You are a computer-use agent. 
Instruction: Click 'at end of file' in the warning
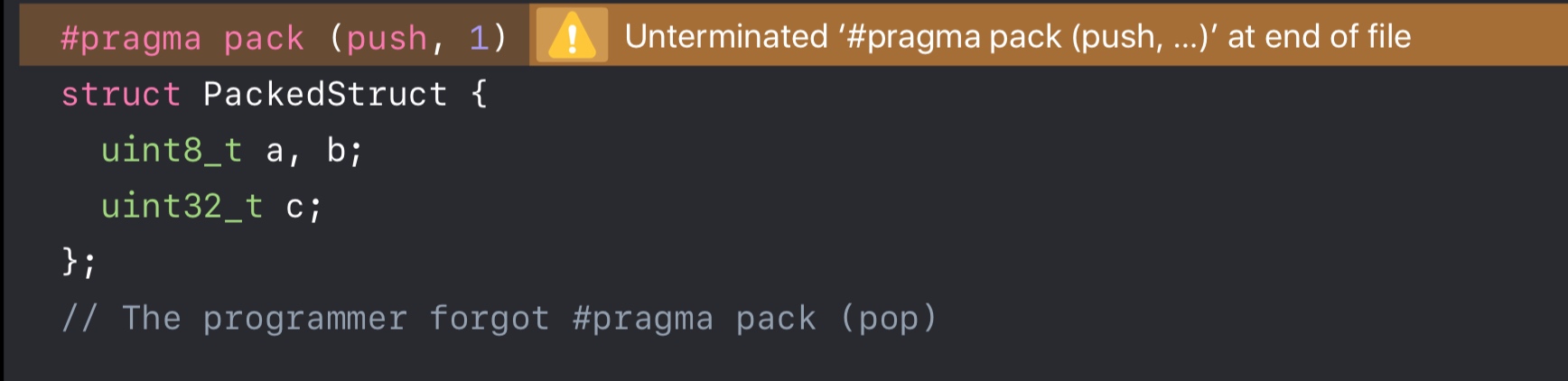(1320, 37)
